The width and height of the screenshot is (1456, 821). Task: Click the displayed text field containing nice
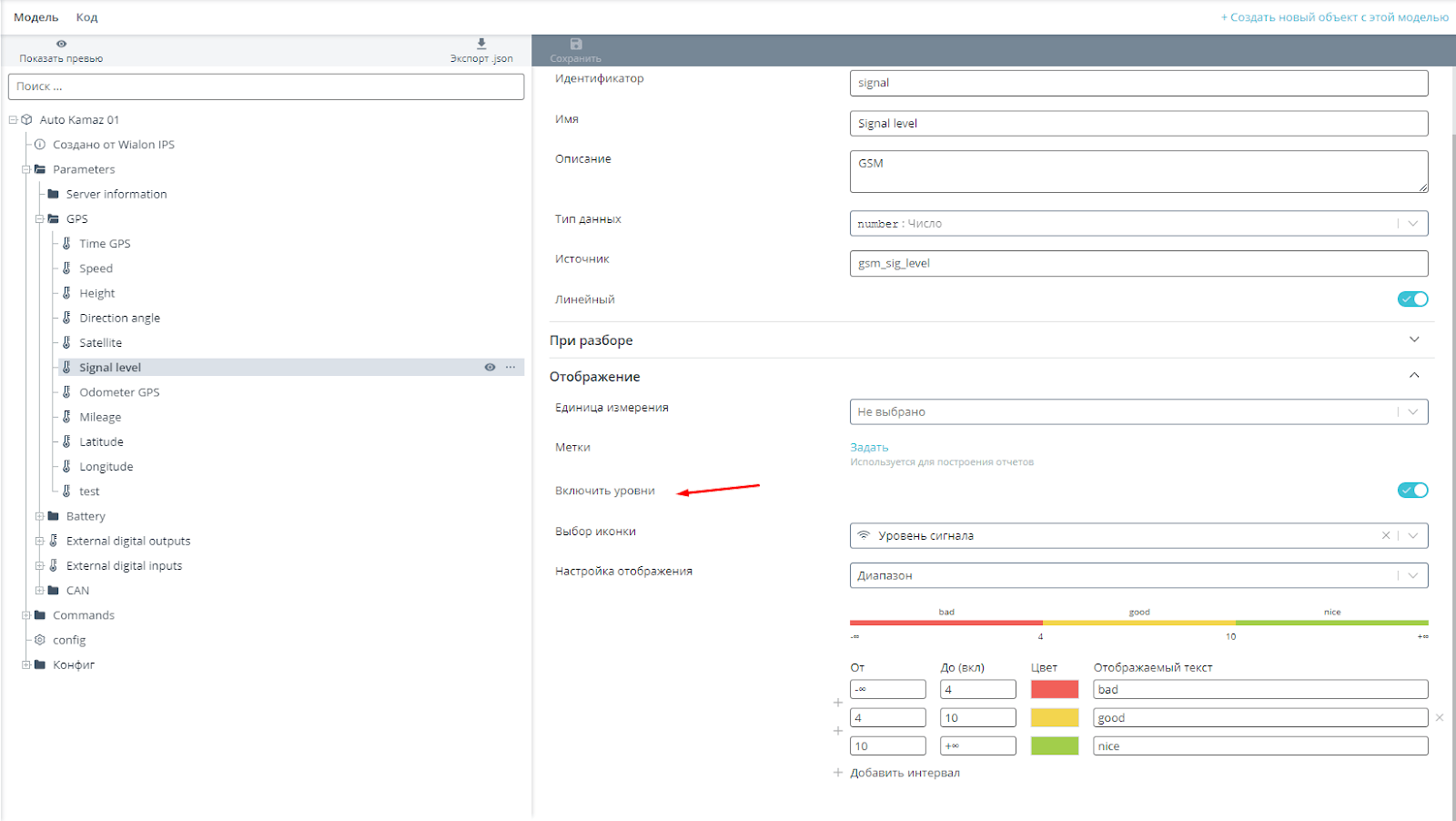pyautogui.click(x=1260, y=745)
